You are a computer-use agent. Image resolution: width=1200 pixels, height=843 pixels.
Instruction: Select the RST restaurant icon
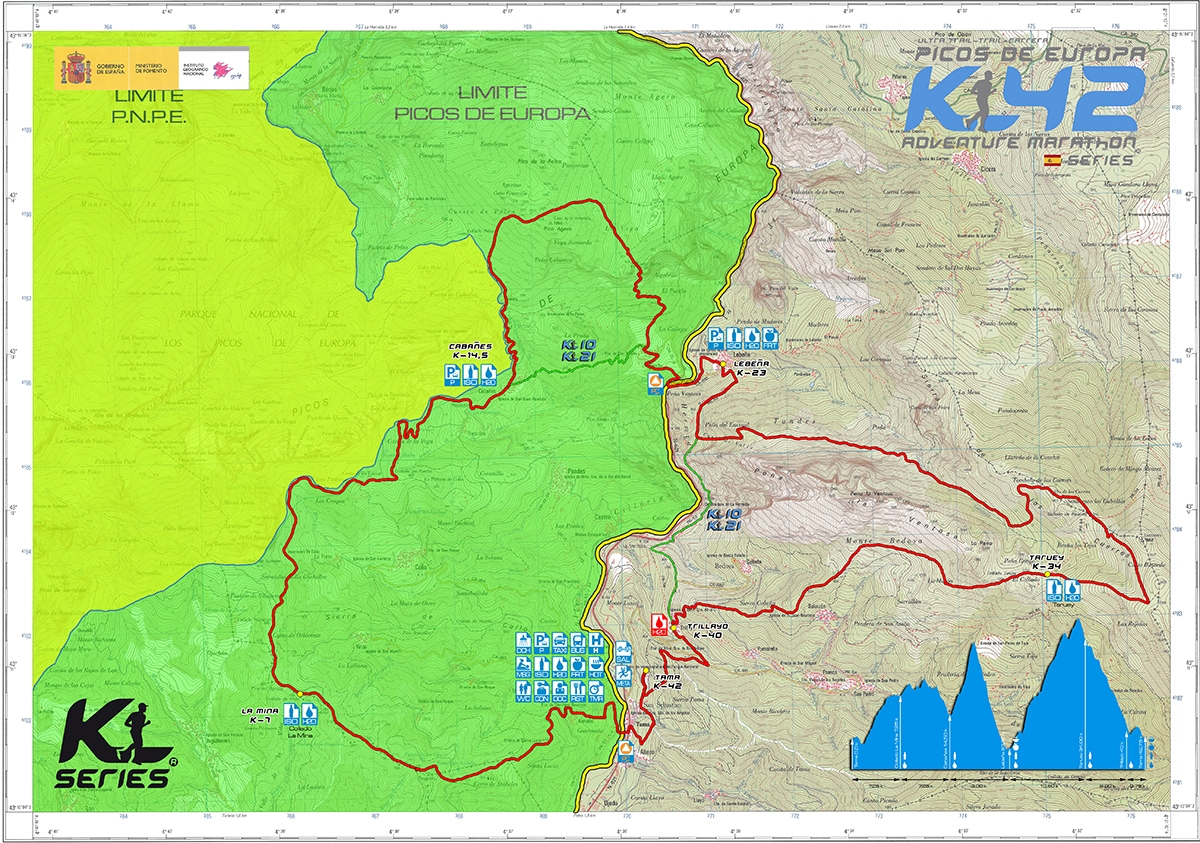pyautogui.click(x=578, y=693)
